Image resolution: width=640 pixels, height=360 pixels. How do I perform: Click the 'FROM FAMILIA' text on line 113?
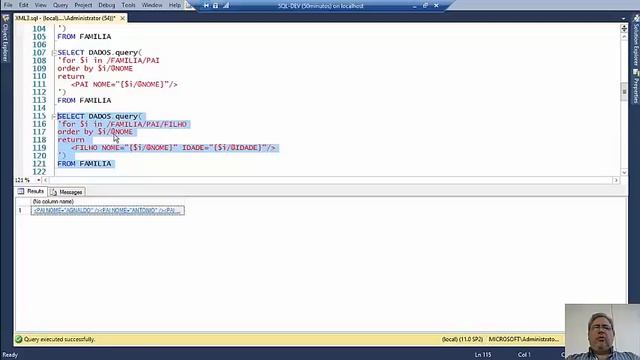click(x=84, y=100)
